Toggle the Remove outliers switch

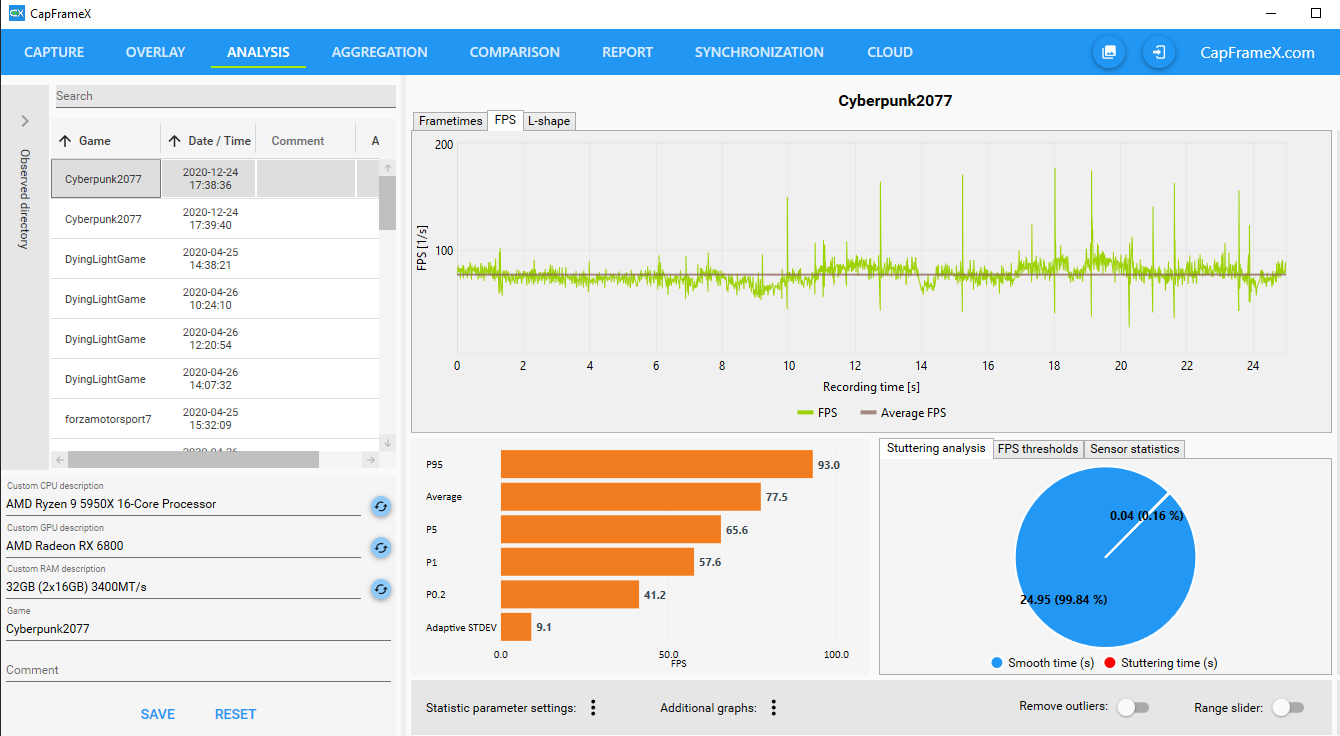pos(1132,708)
